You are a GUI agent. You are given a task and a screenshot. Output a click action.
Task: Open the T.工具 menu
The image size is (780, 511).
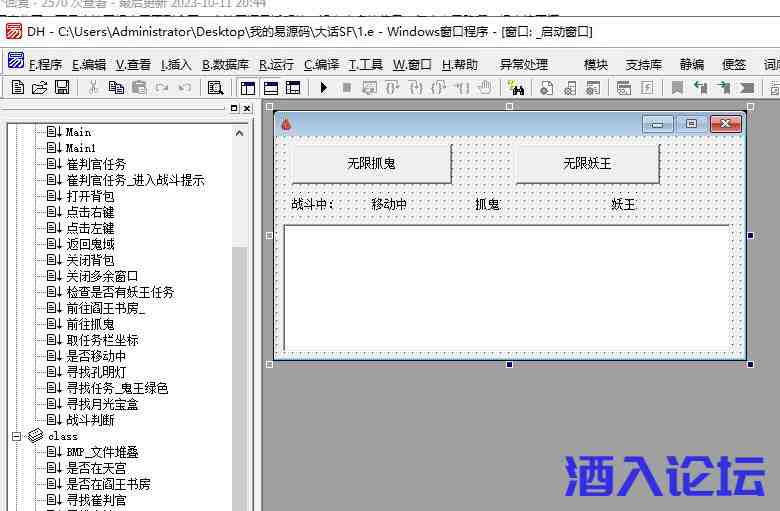click(x=365, y=64)
